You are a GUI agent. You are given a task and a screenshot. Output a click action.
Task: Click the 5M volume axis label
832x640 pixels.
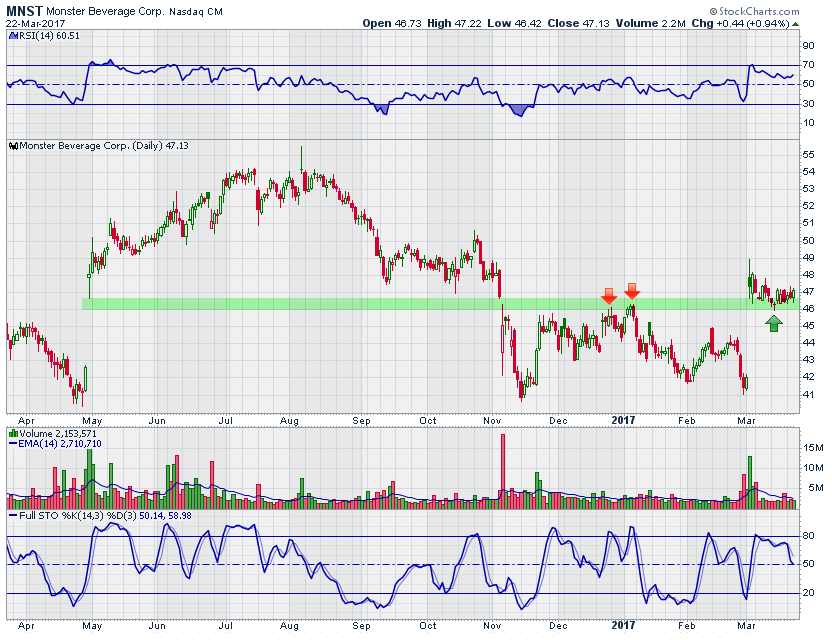[816, 488]
